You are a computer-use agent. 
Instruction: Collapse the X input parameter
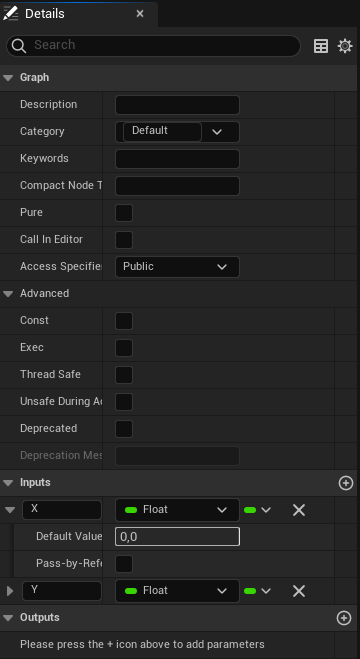(x=11, y=510)
